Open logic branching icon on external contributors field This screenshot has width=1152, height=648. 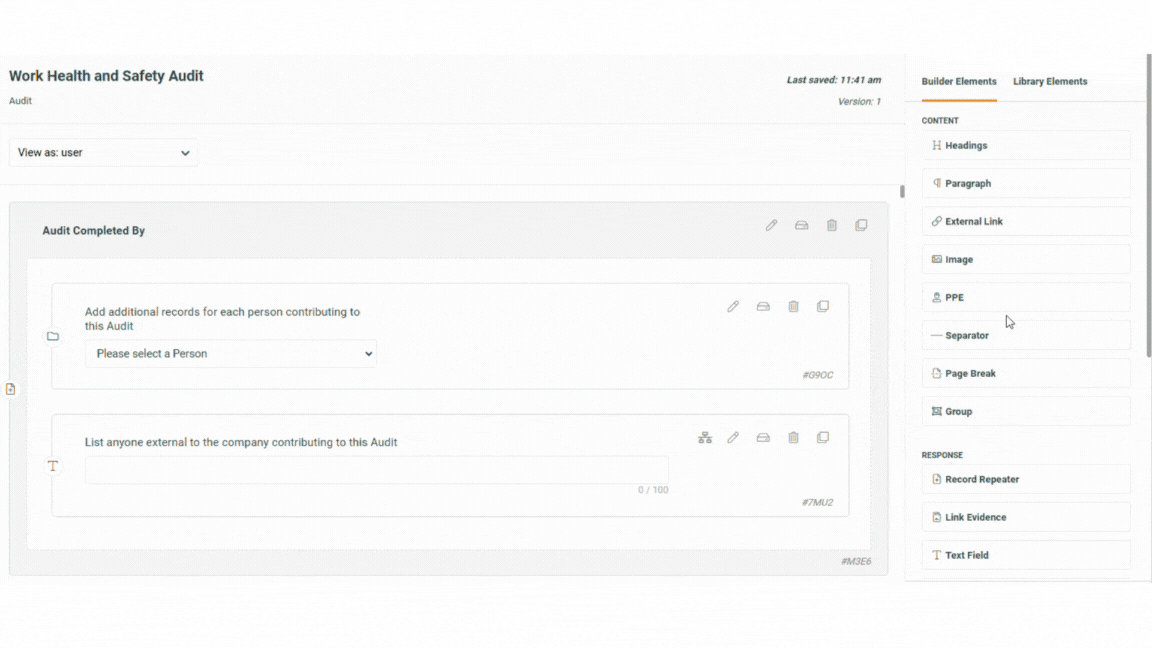click(705, 438)
